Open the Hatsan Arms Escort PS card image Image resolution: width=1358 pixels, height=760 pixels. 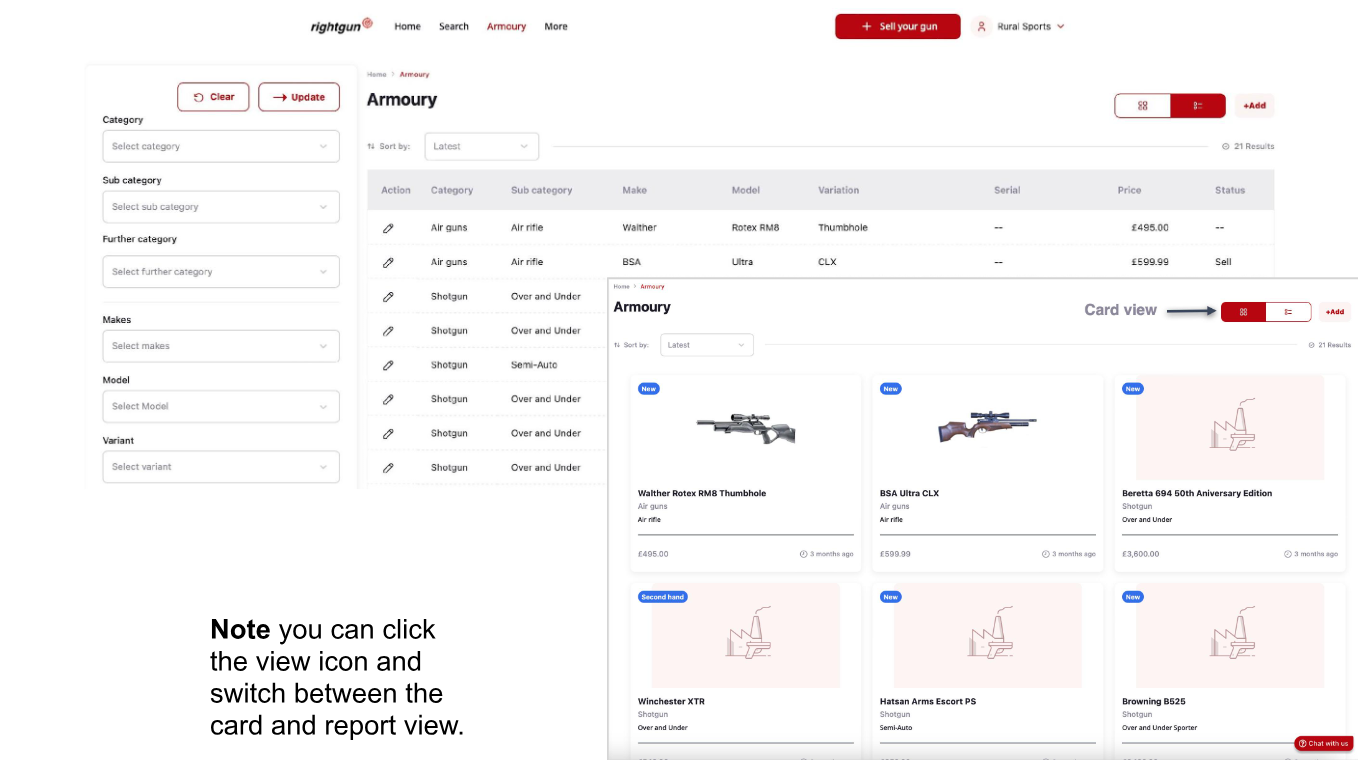(x=988, y=636)
